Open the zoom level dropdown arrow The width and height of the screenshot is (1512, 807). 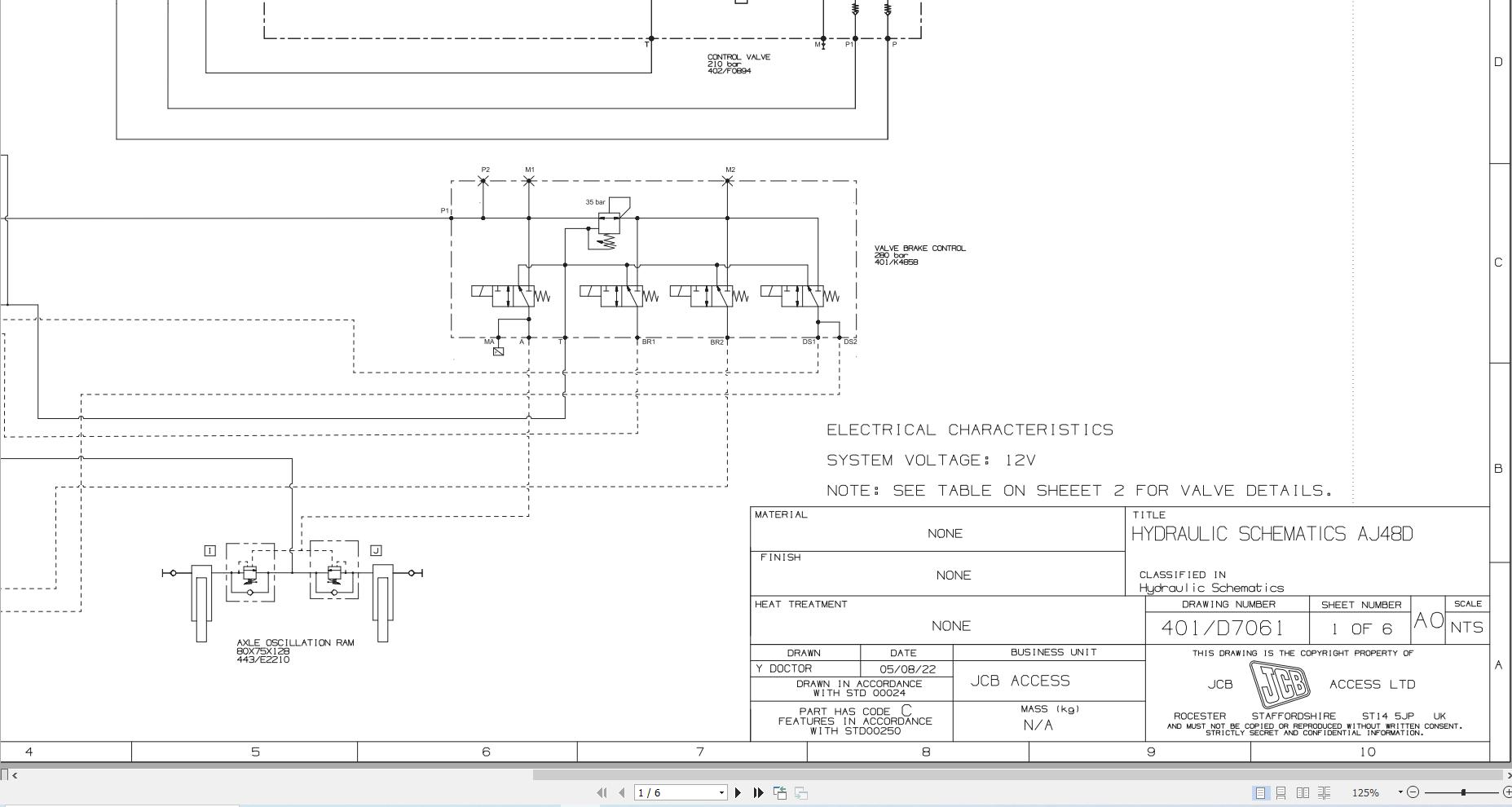(x=1400, y=792)
